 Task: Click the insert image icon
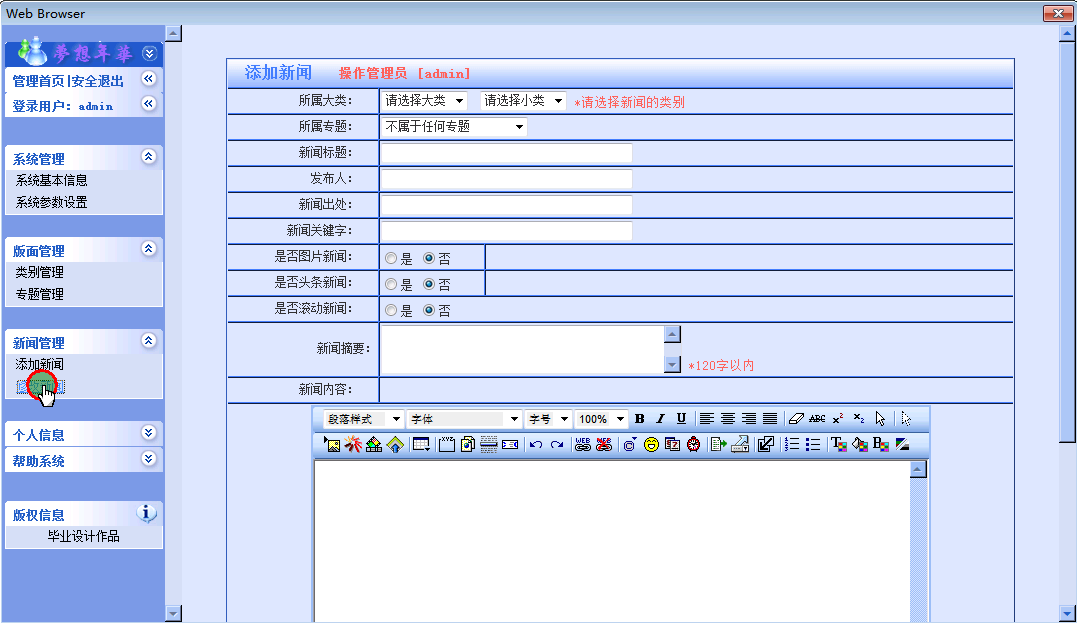(332, 444)
